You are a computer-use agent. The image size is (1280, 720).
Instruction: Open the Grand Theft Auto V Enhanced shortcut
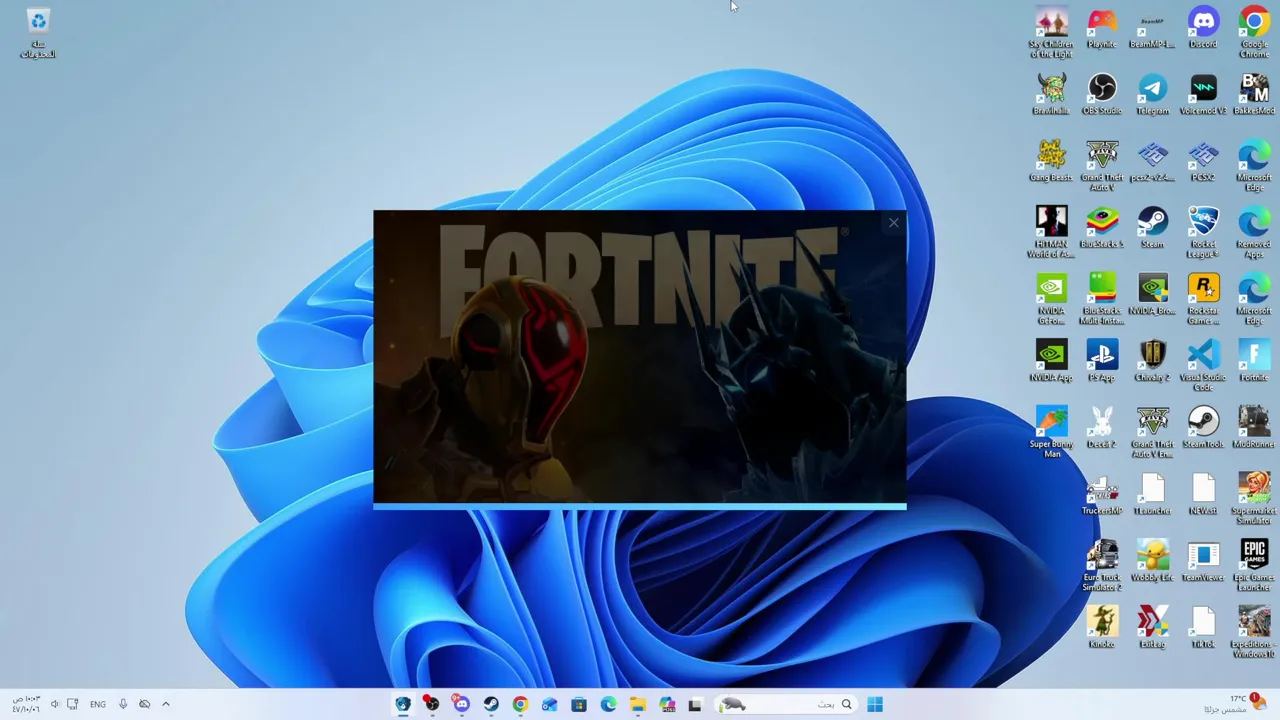pyautogui.click(x=1152, y=432)
